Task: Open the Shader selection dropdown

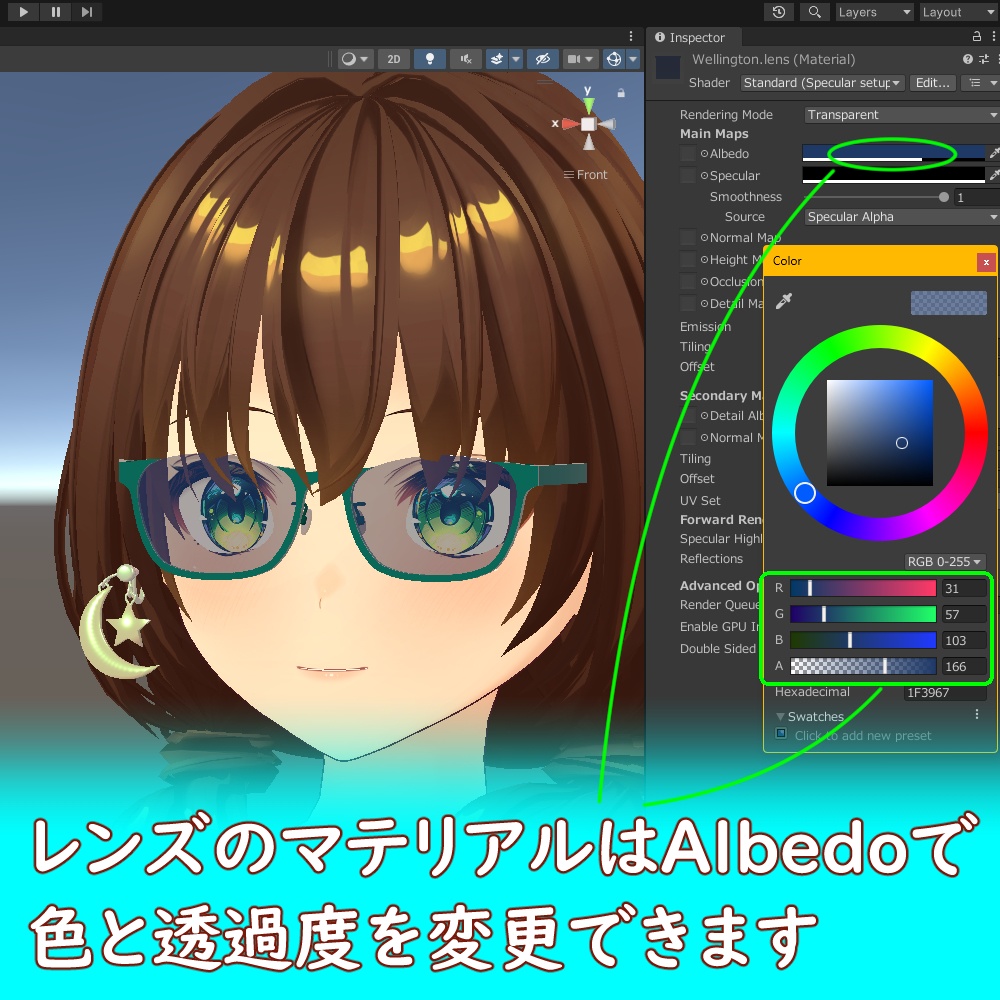Action: point(820,83)
